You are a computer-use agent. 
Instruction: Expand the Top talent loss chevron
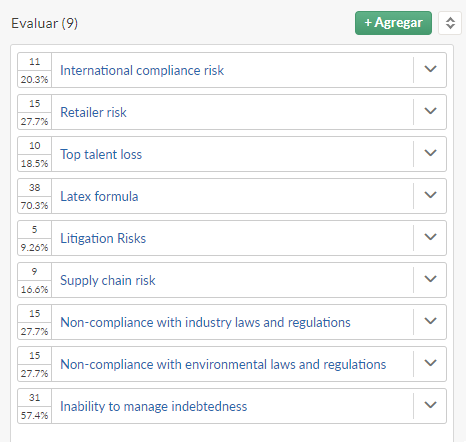[430, 154]
